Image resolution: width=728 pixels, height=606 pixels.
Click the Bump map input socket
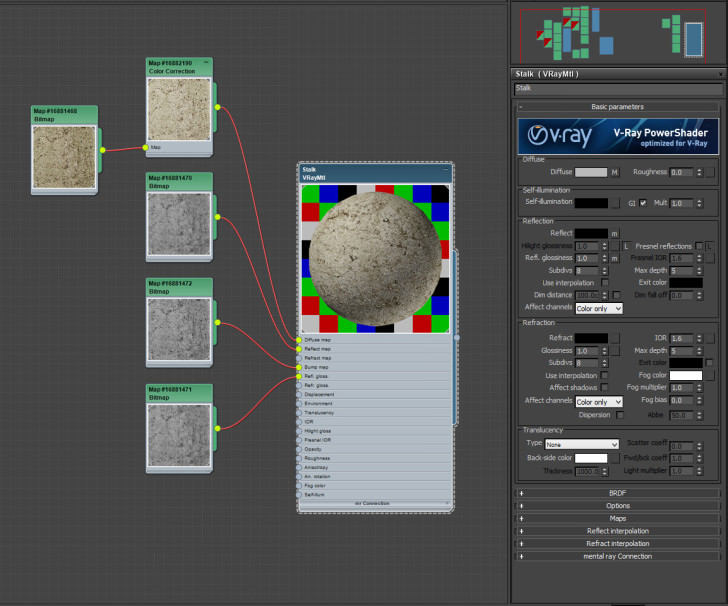(299, 367)
